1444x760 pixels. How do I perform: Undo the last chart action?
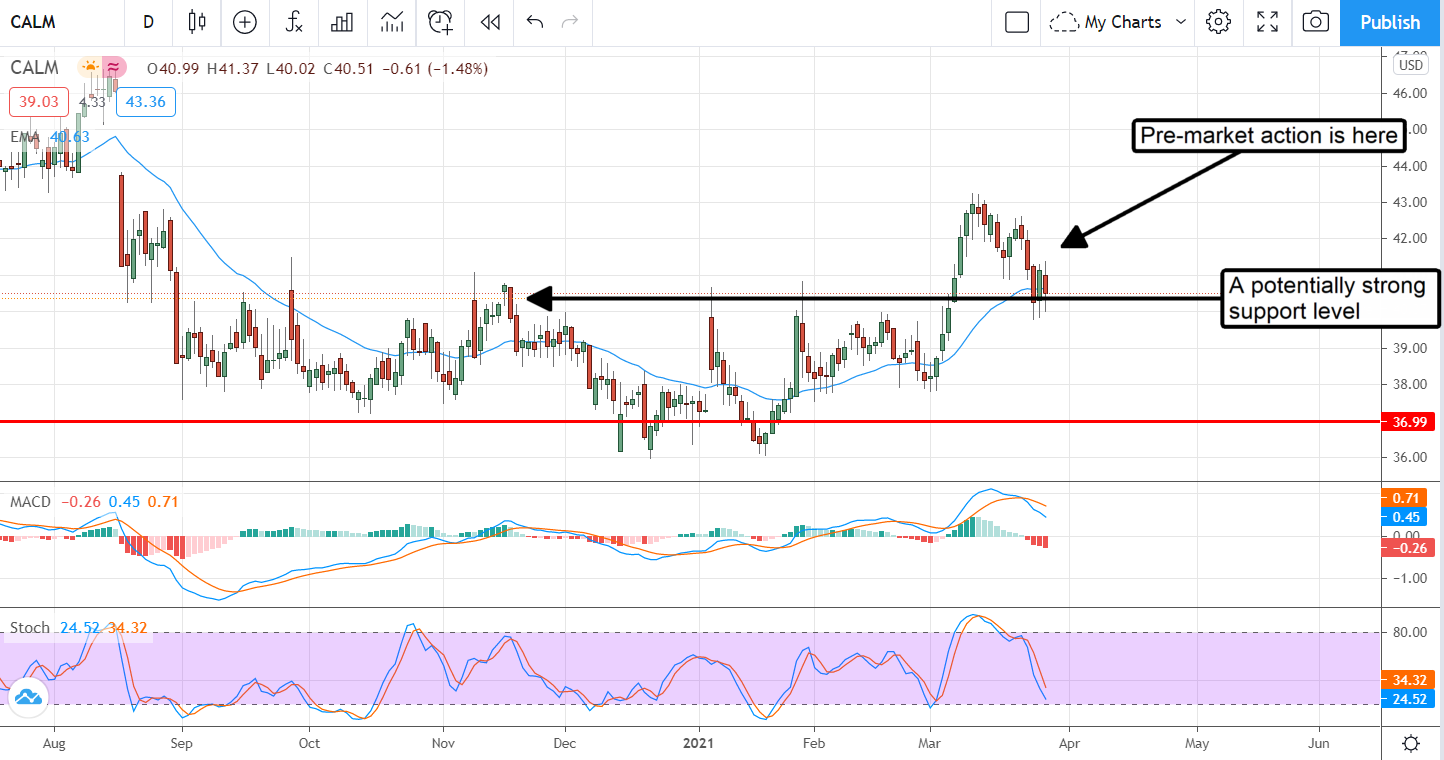click(x=534, y=22)
